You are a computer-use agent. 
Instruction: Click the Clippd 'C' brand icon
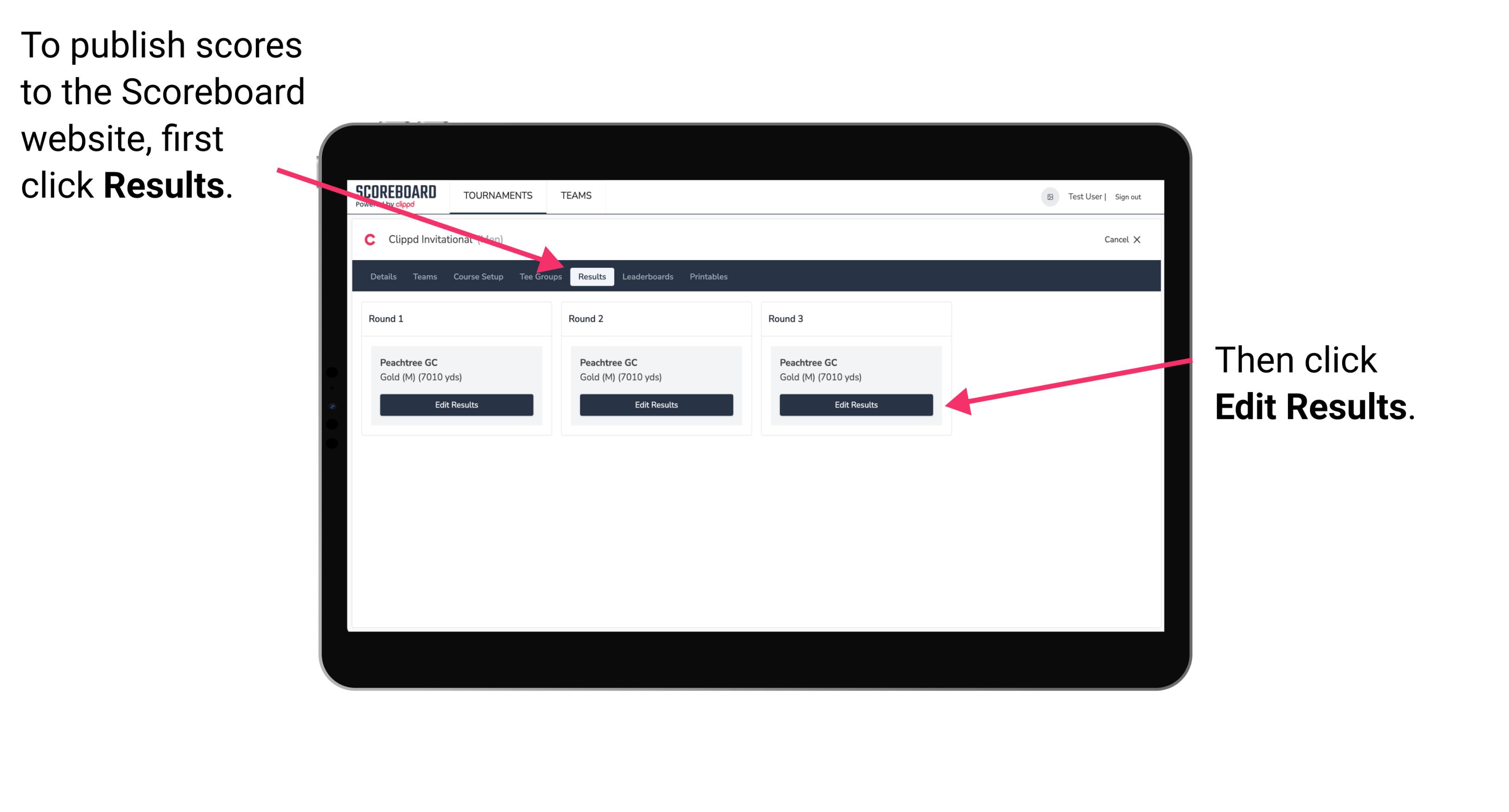365,240
